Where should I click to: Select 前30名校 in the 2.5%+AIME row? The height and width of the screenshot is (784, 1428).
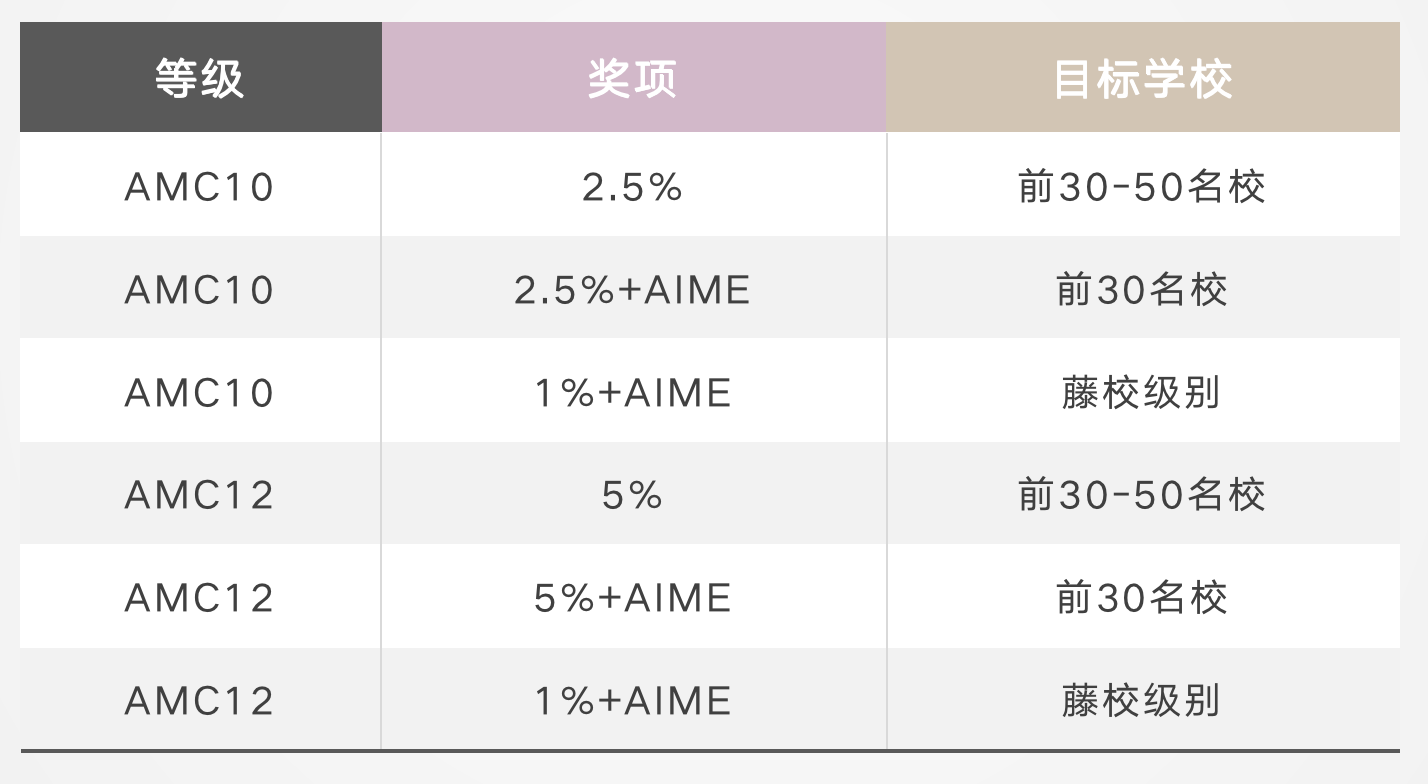[1143, 290]
